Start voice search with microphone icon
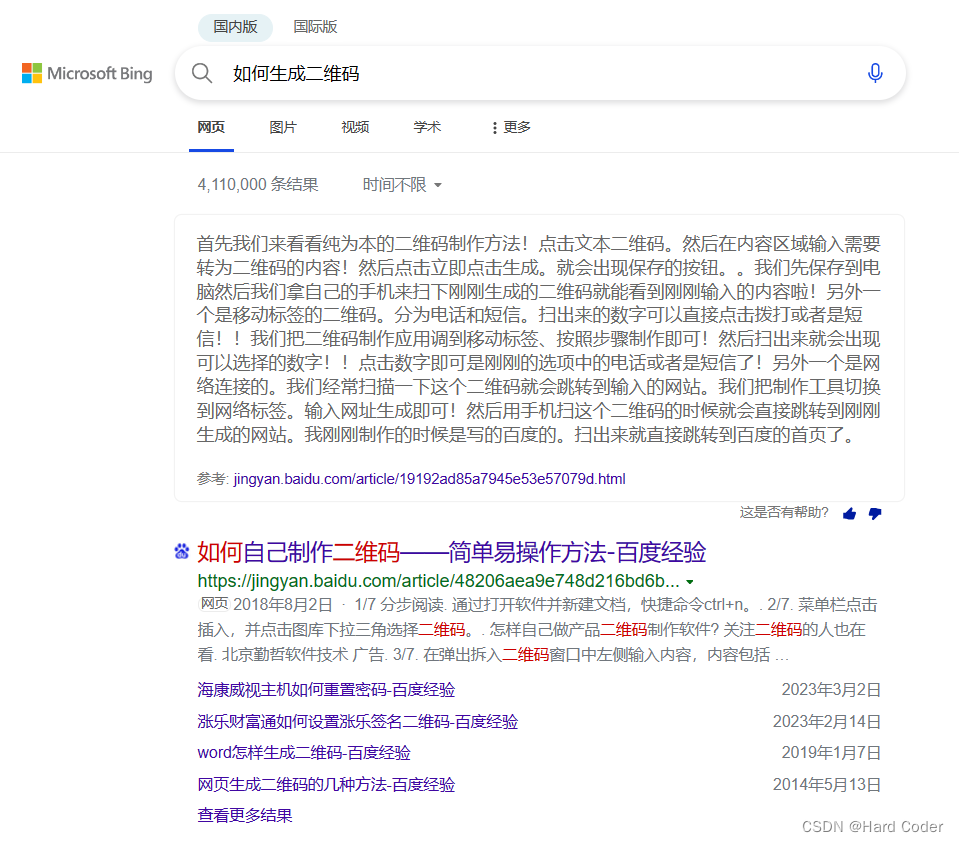Image resolution: width=959 pixels, height=842 pixels. [875, 73]
